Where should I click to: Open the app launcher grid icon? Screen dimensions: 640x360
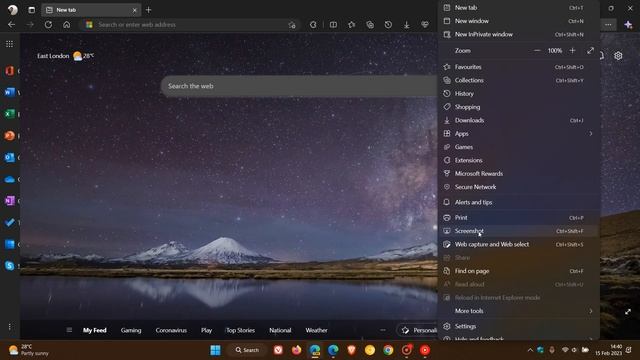(x=9, y=44)
